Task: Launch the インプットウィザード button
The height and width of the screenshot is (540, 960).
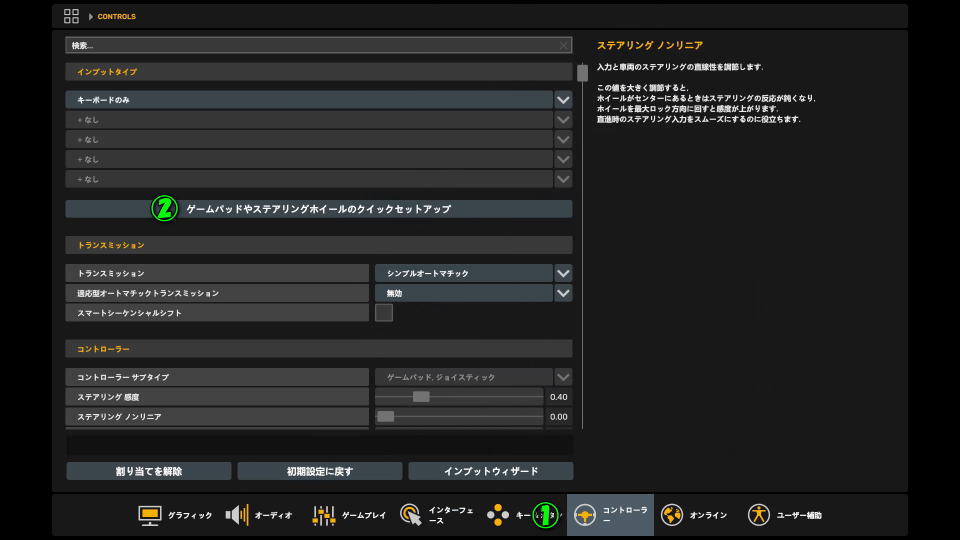Action: coord(490,471)
